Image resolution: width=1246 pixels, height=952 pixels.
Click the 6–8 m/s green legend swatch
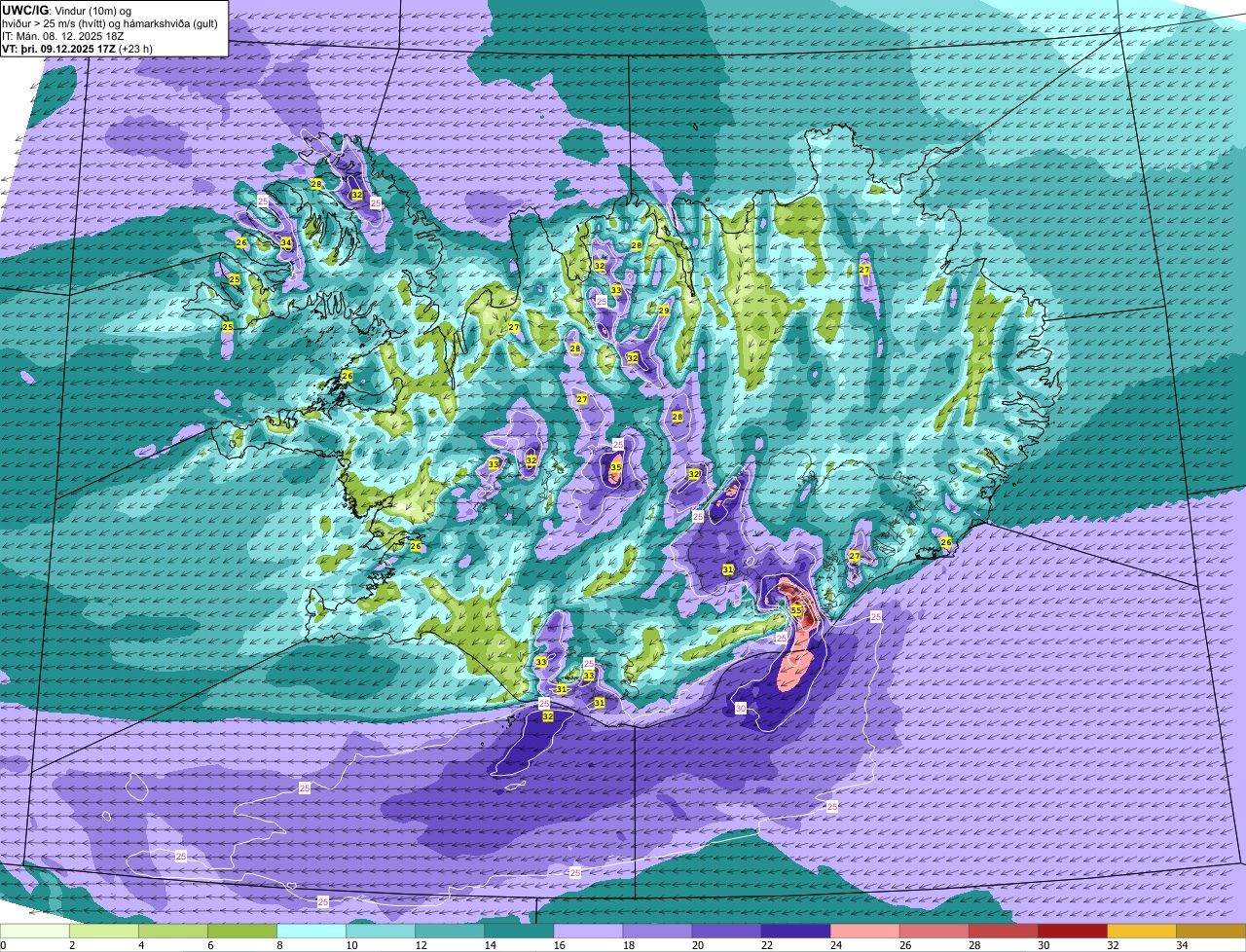(242, 932)
